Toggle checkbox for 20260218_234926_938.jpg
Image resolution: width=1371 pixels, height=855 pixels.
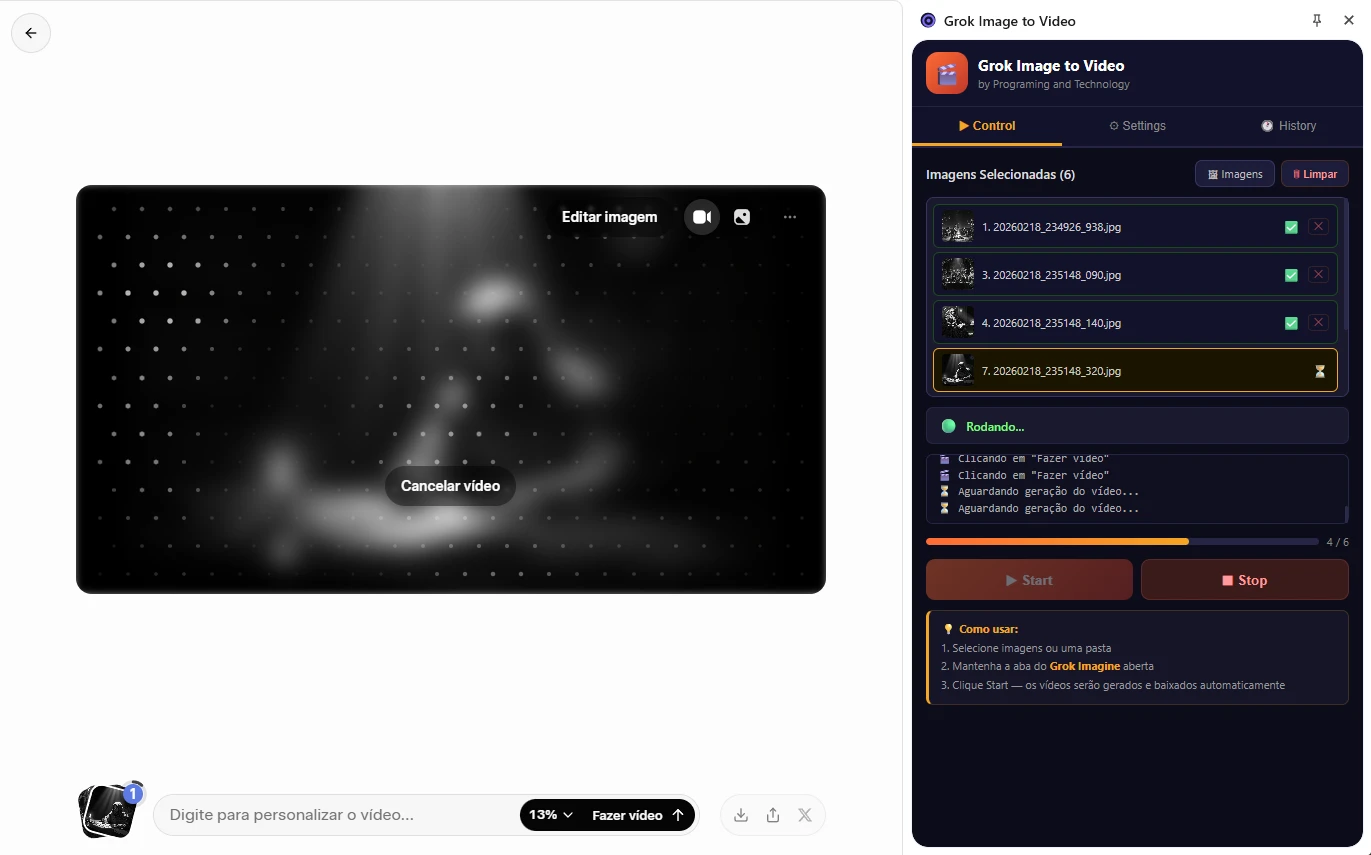tap(1291, 227)
